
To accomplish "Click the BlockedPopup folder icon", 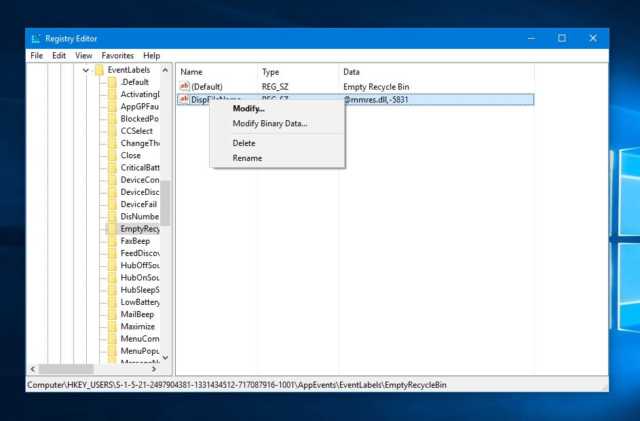I will pos(113,119).
